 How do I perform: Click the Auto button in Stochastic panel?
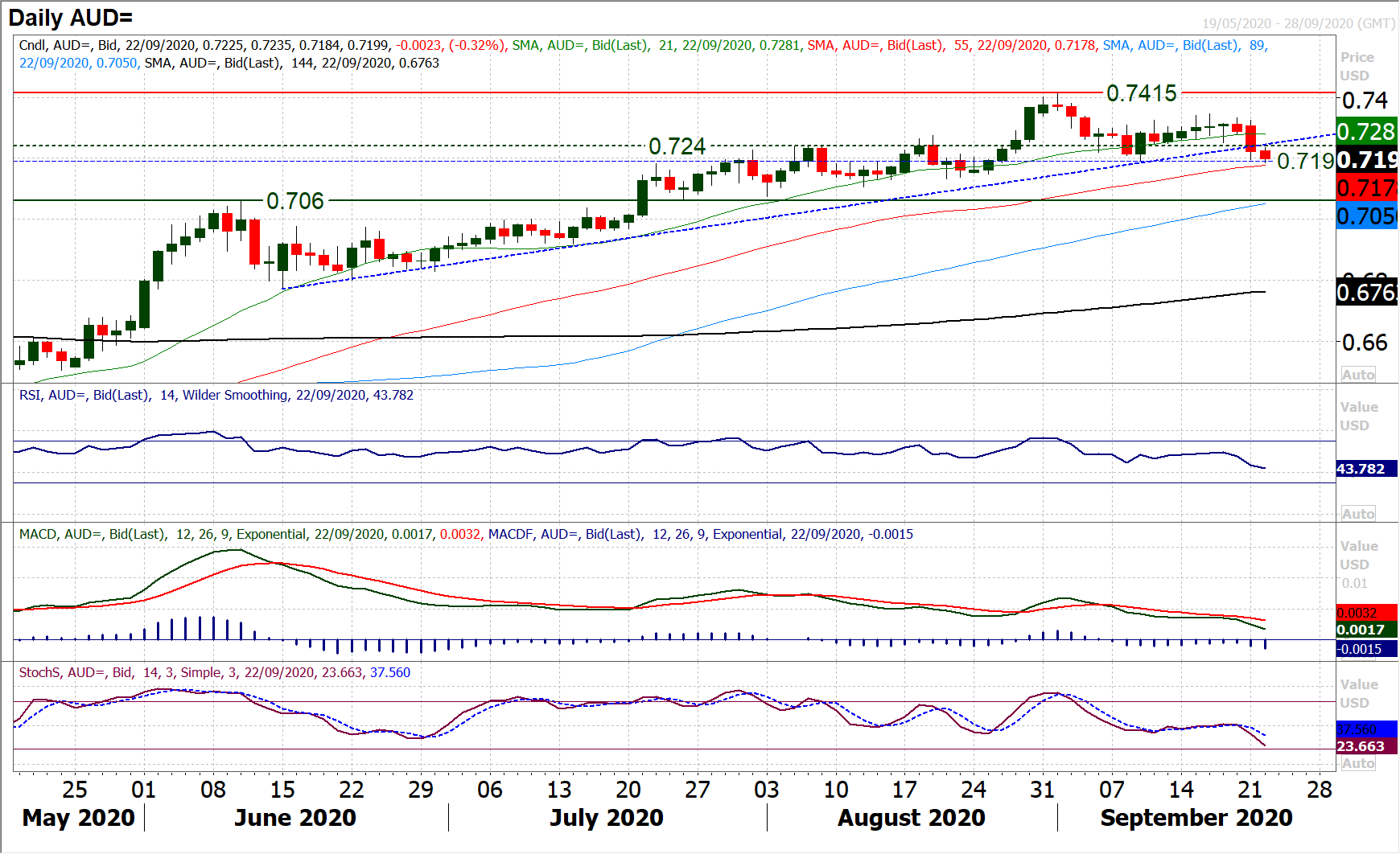click(1358, 763)
